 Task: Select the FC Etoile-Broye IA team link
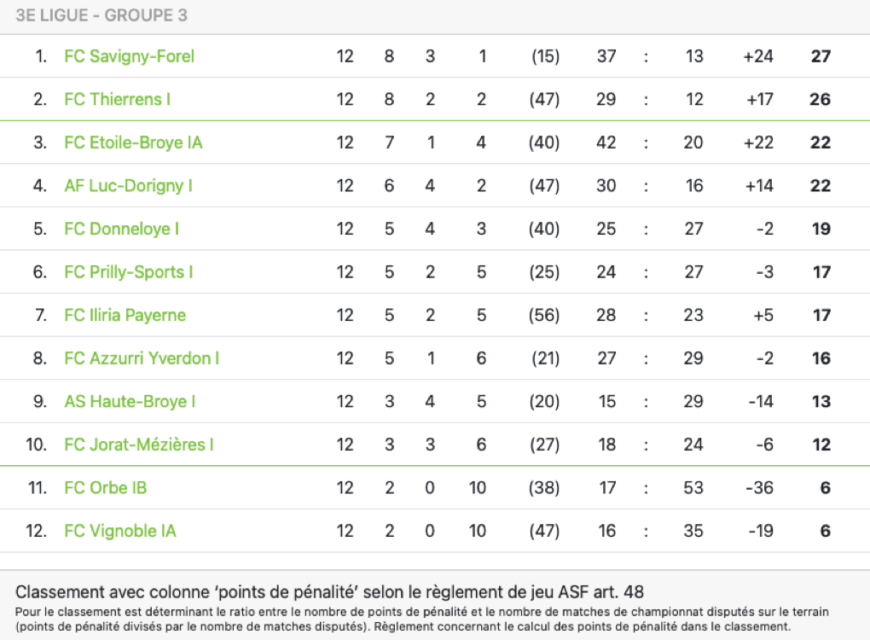[x=133, y=143]
